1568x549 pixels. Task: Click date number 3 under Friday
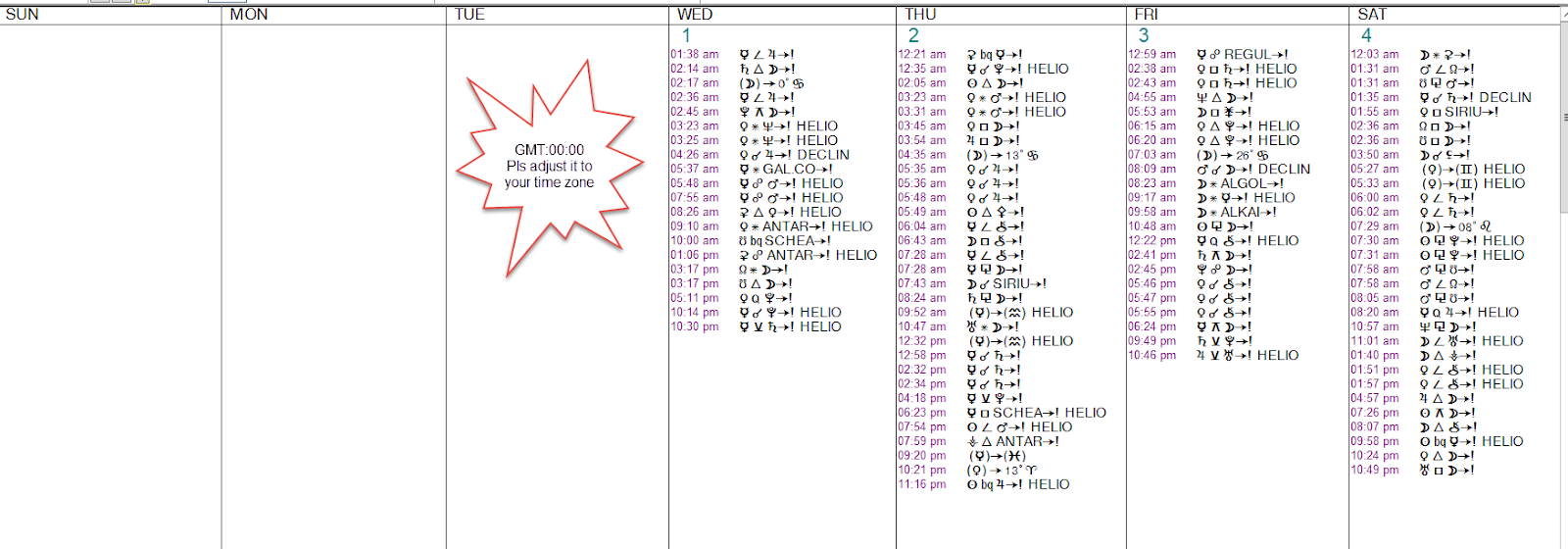pyautogui.click(x=1143, y=35)
